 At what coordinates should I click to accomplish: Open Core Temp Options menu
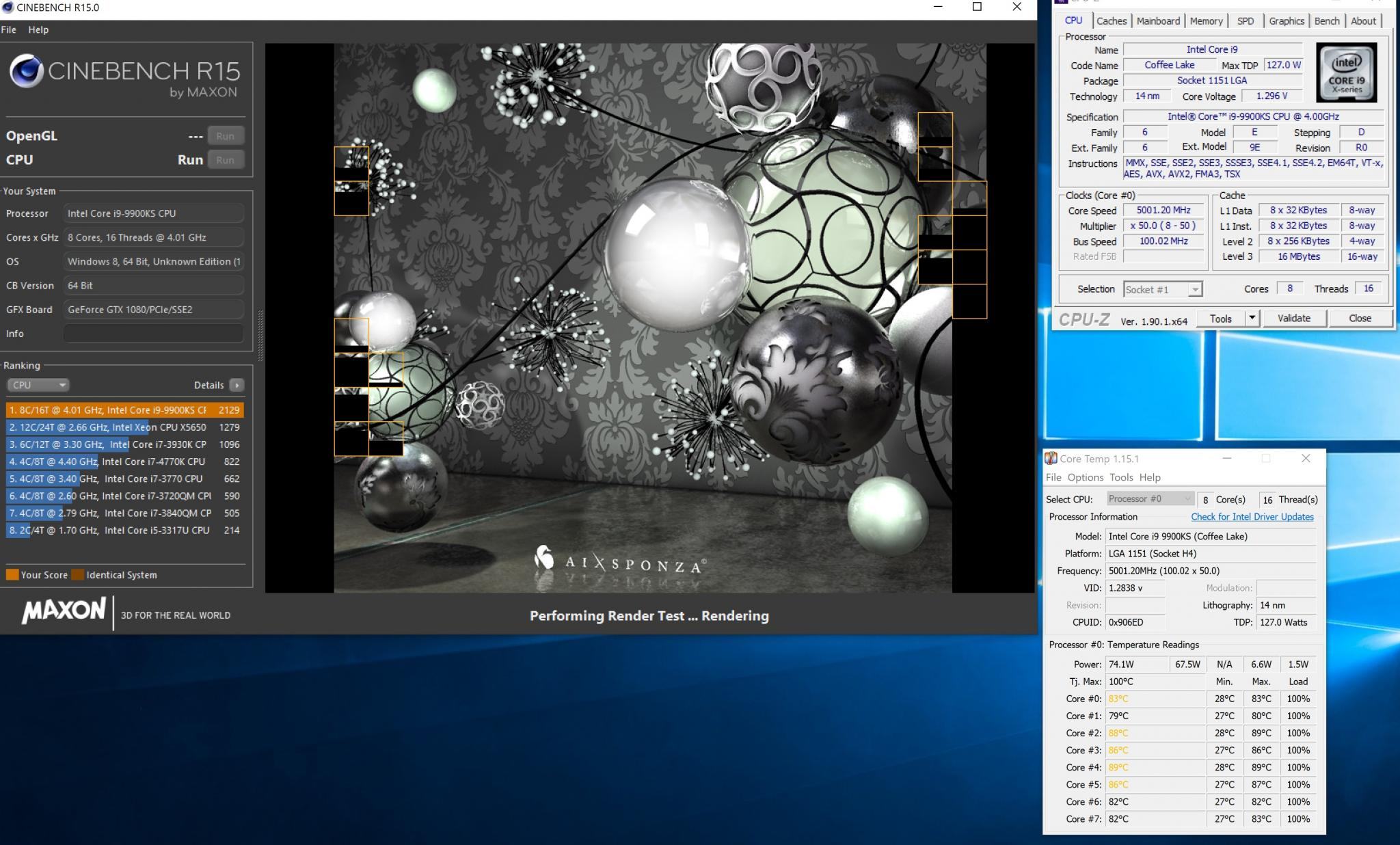coord(1085,477)
